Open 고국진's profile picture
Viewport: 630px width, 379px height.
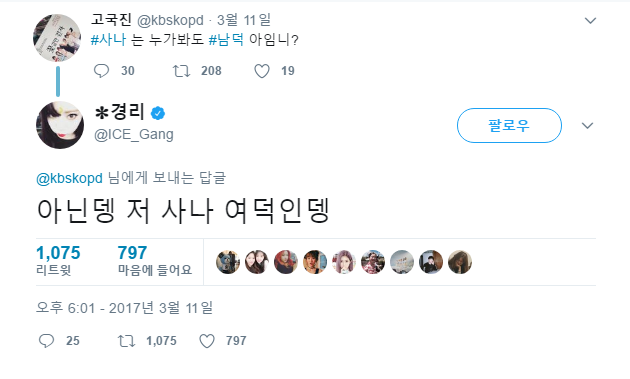(57, 38)
